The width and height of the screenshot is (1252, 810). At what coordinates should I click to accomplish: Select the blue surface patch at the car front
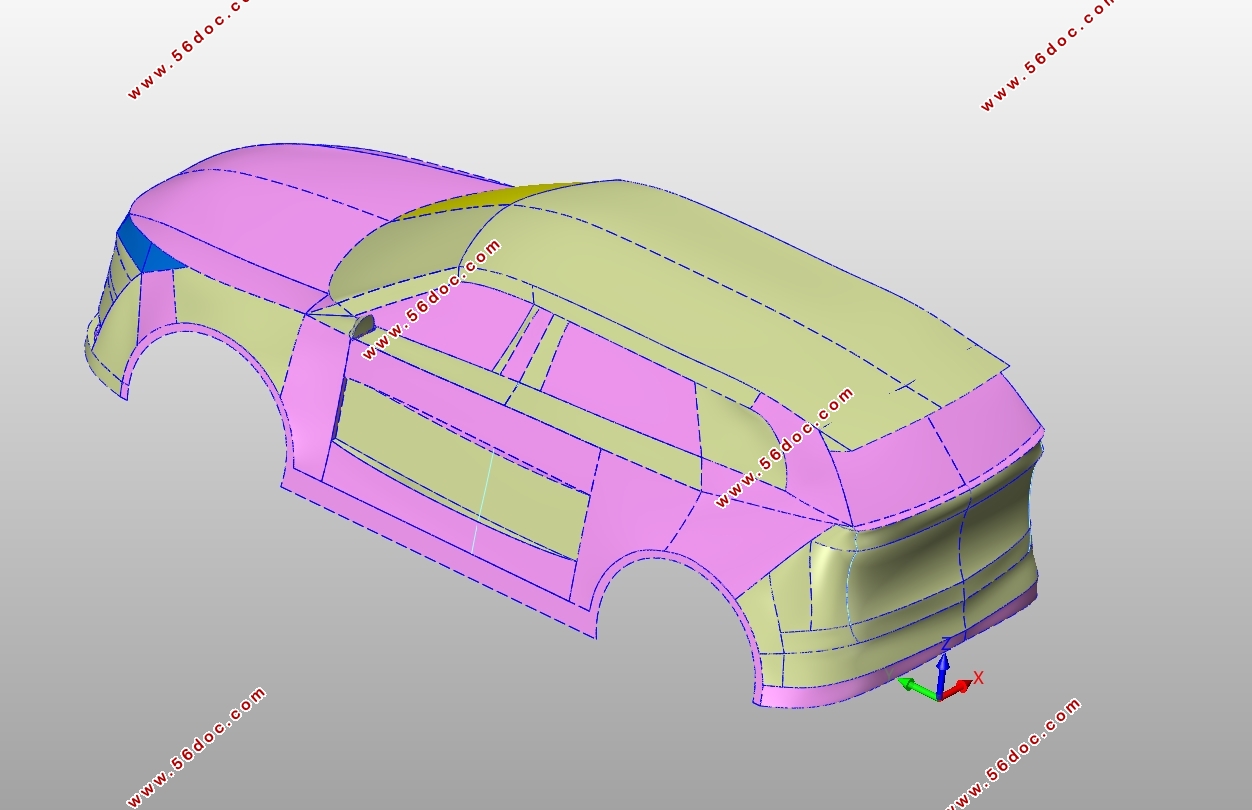138,245
